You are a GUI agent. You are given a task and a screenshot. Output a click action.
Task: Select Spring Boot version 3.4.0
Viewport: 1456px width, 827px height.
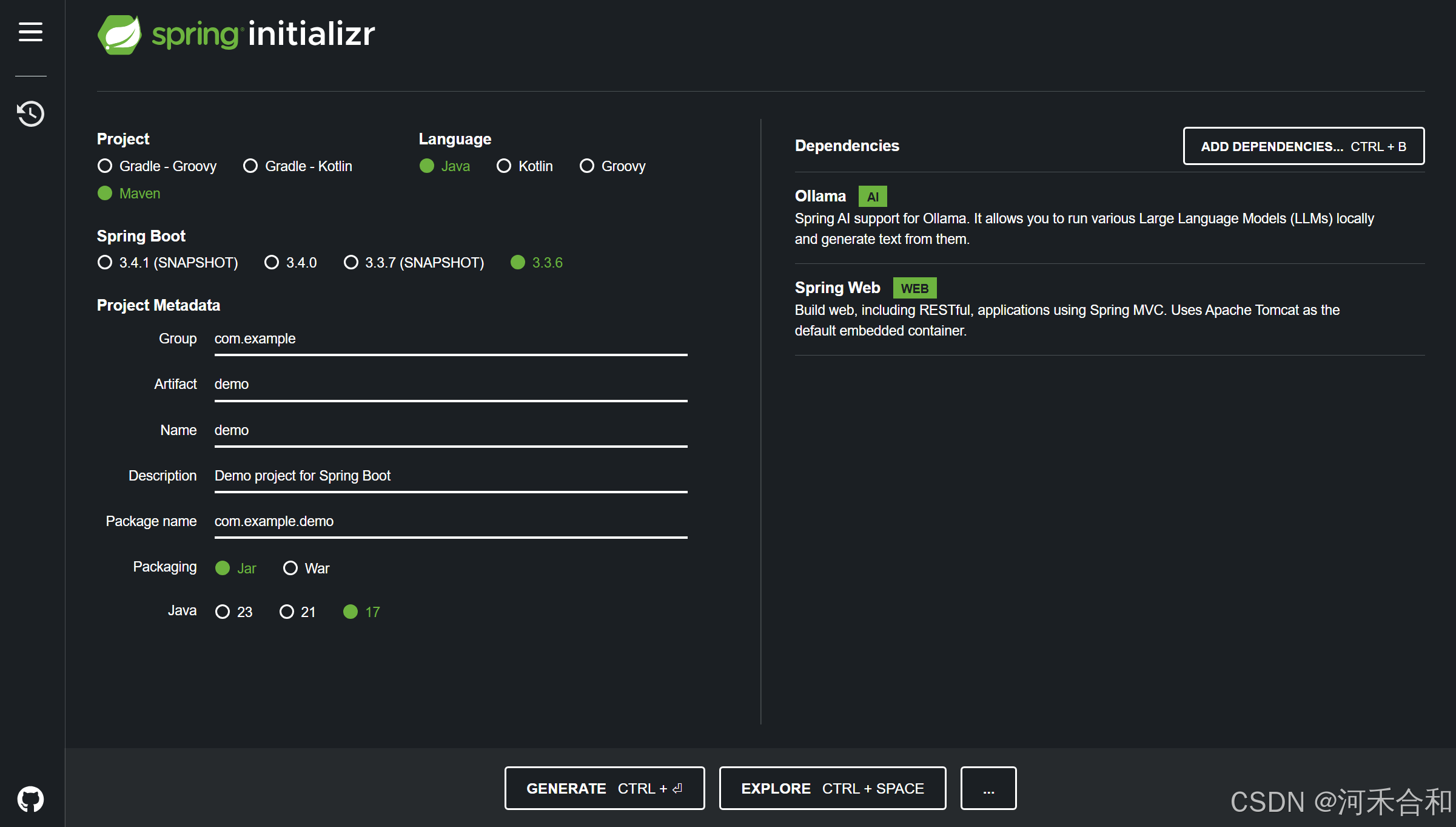272,262
